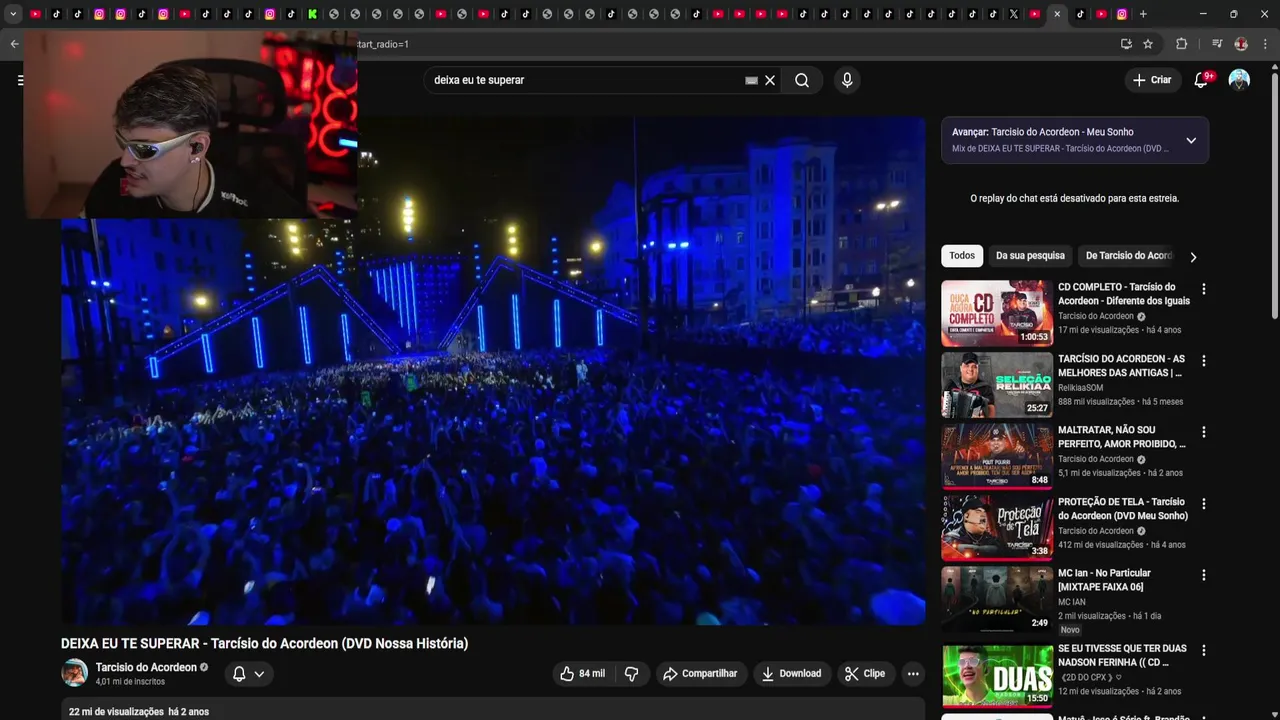Open options menu for AS MELHORES DAS ANTIGAS
Image resolution: width=1280 pixels, height=720 pixels.
click(x=1203, y=361)
